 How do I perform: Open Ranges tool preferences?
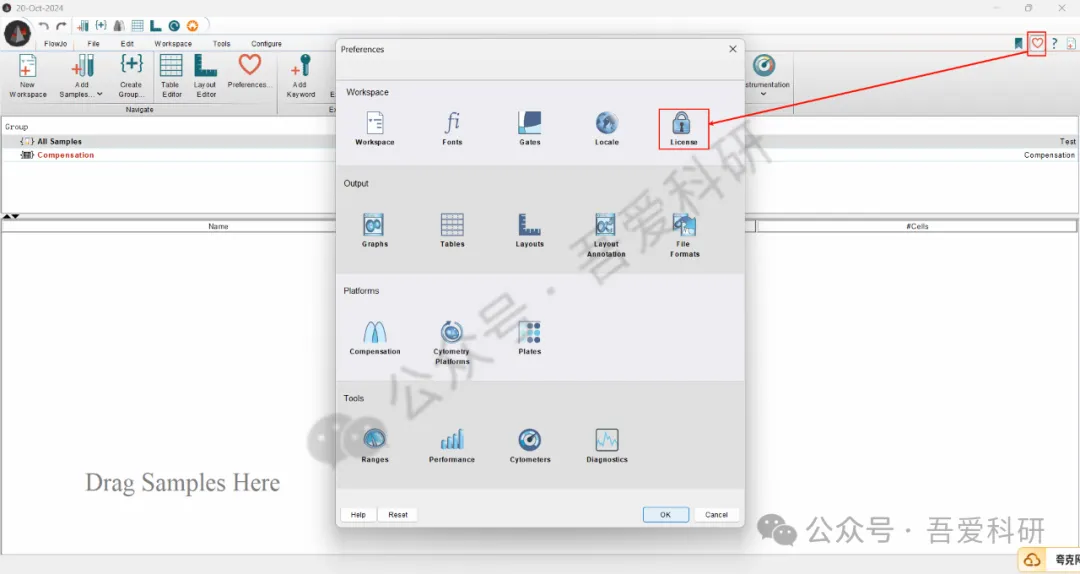(x=375, y=445)
